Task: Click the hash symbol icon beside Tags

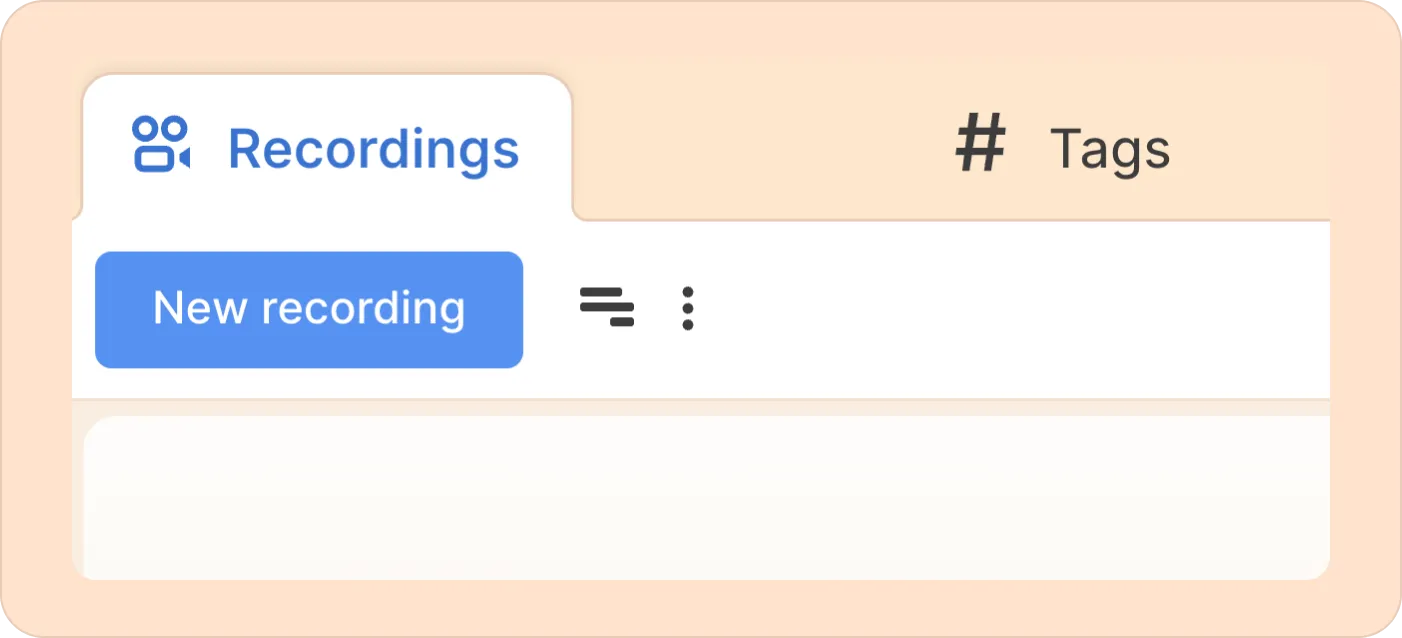Action: (x=980, y=144)
